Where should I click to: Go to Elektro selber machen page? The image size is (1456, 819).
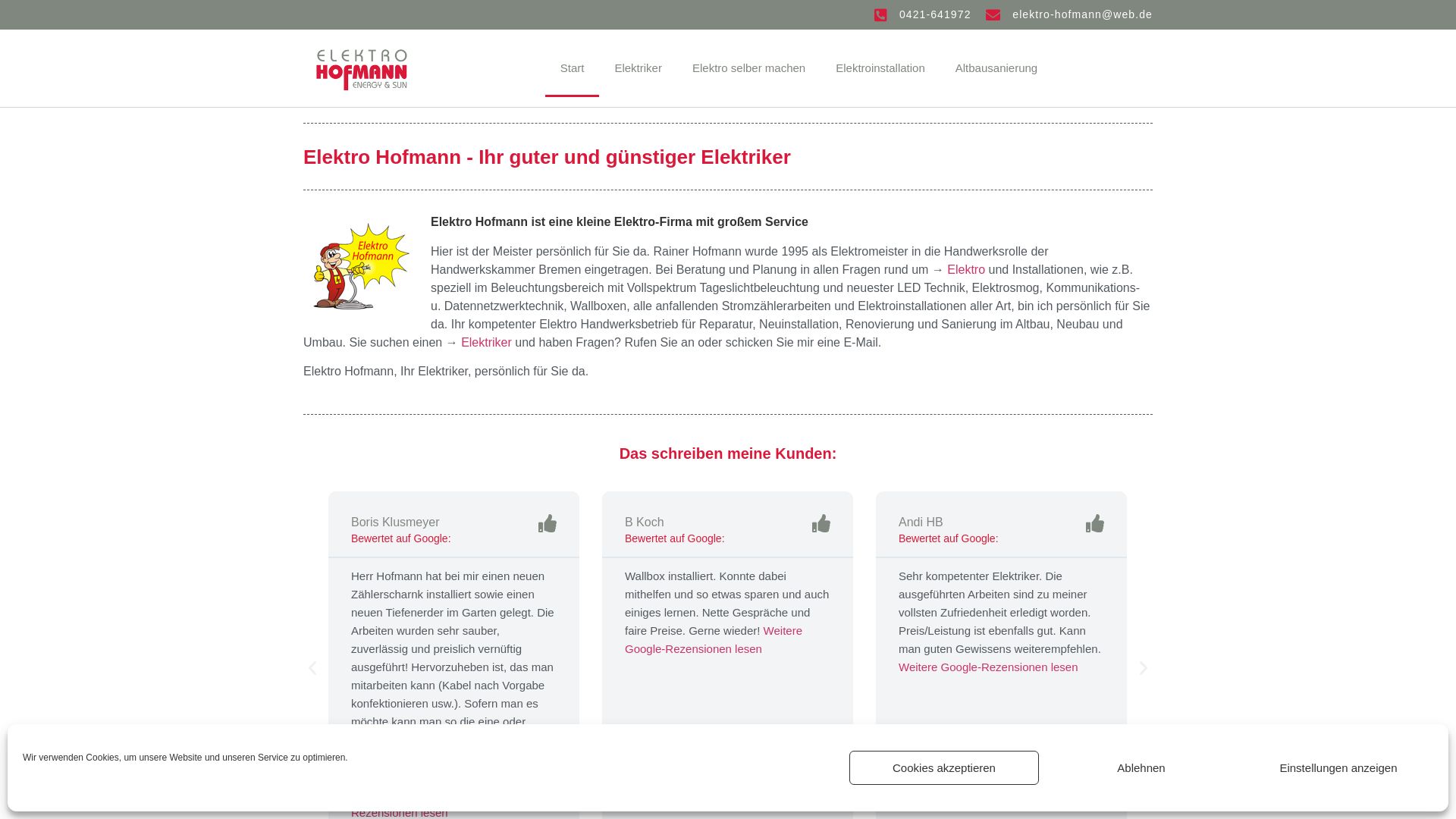click(748, 68)
